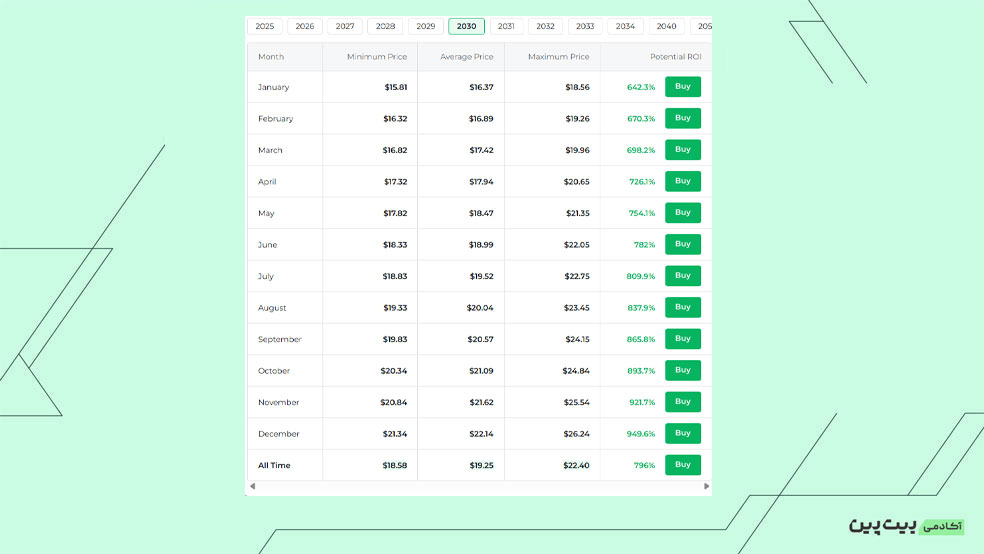Click the June row Buy button
This screenshot has height=554, width=984.
coord(683,244)
